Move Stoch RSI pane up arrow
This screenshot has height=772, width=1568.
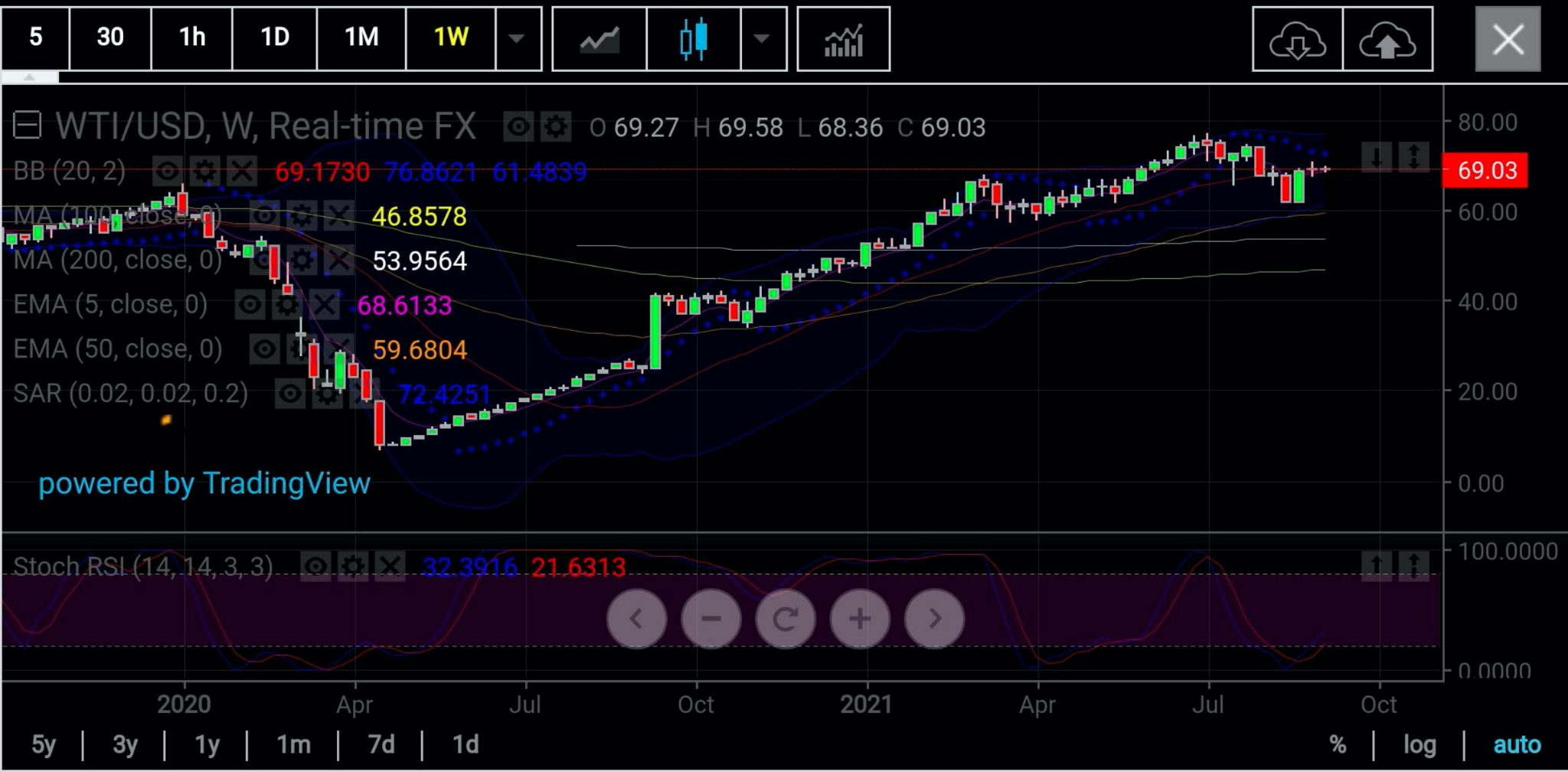[1377, 566]
